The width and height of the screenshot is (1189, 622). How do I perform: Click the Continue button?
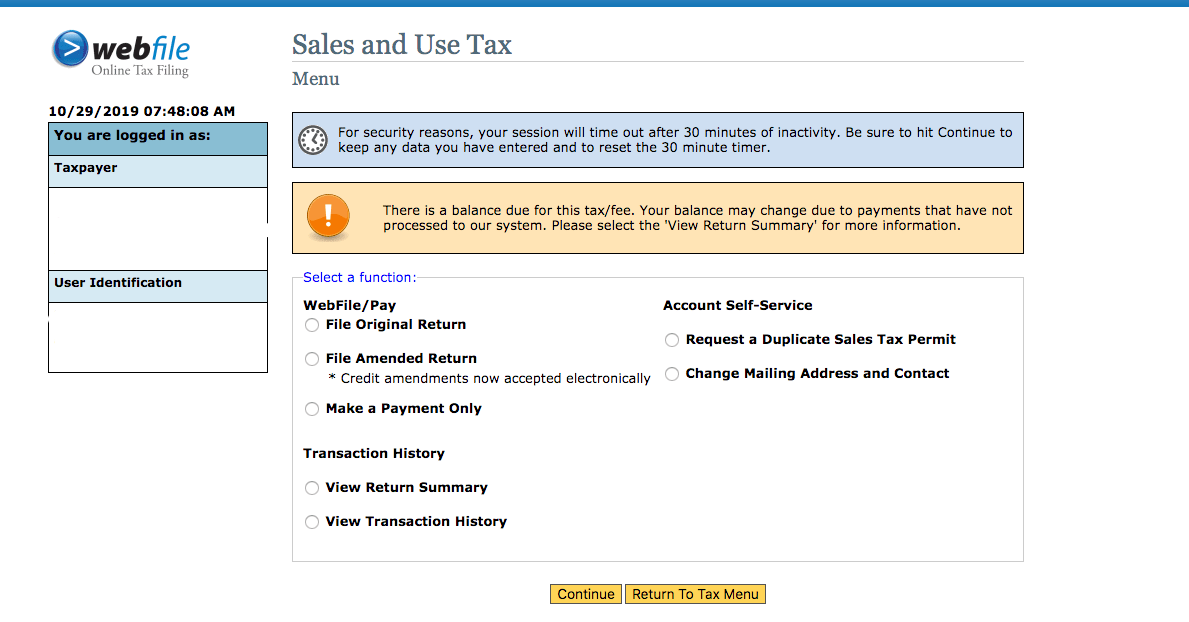pos(586,594)
